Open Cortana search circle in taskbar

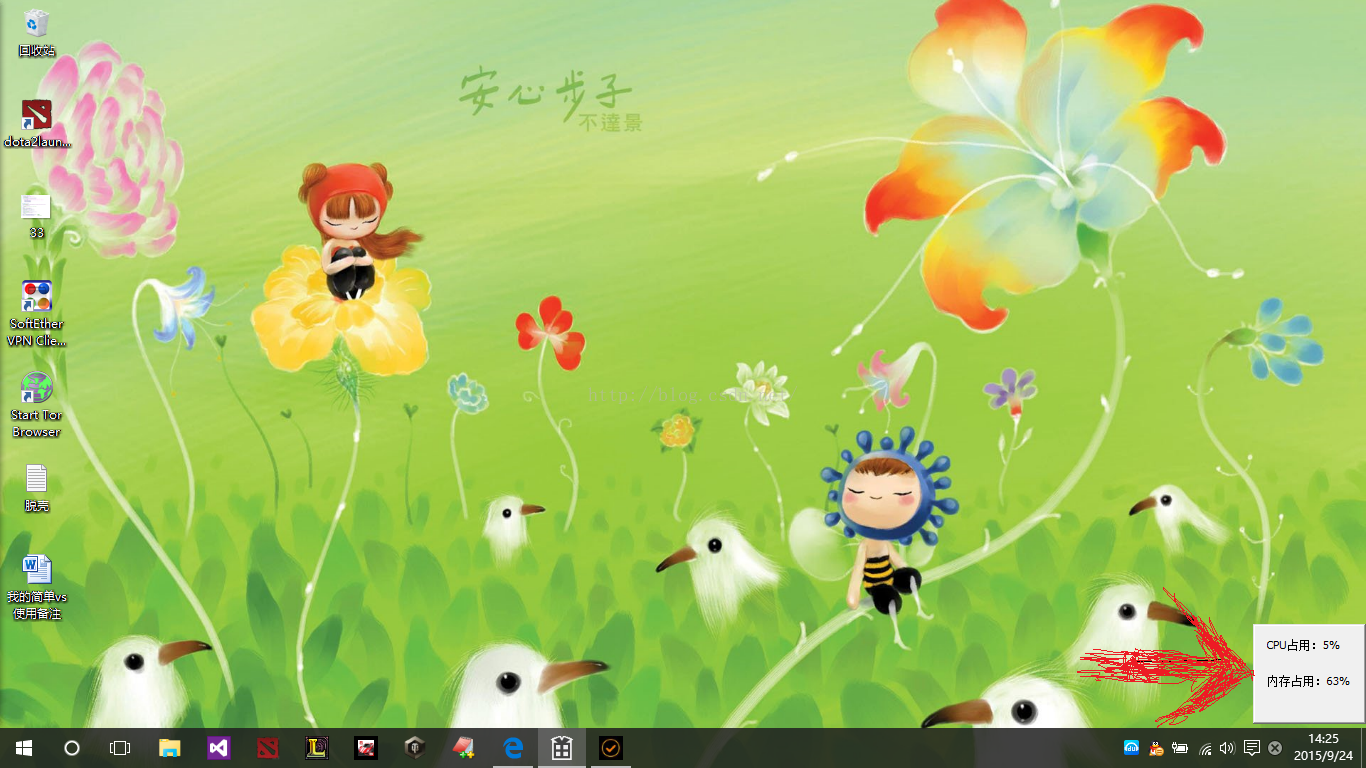(x=72, y=748)
